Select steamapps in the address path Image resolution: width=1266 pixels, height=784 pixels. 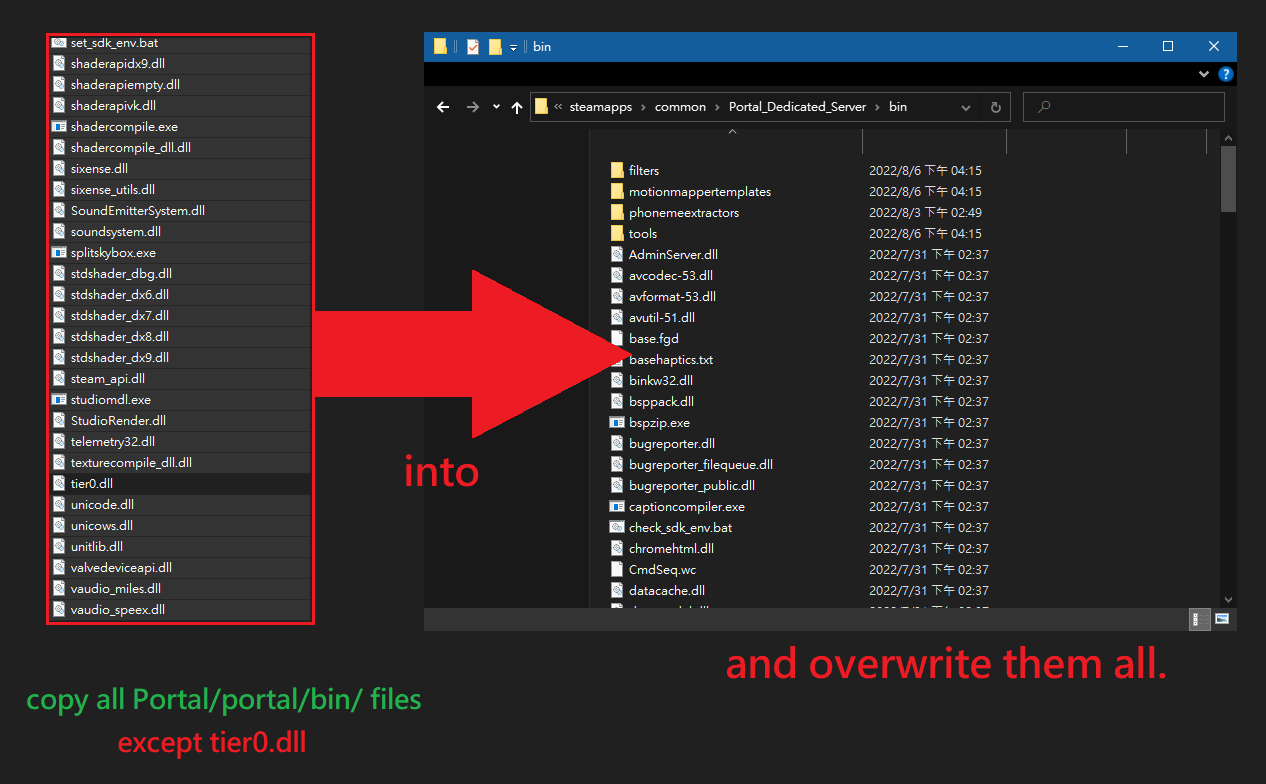click(x=600, y=107)
